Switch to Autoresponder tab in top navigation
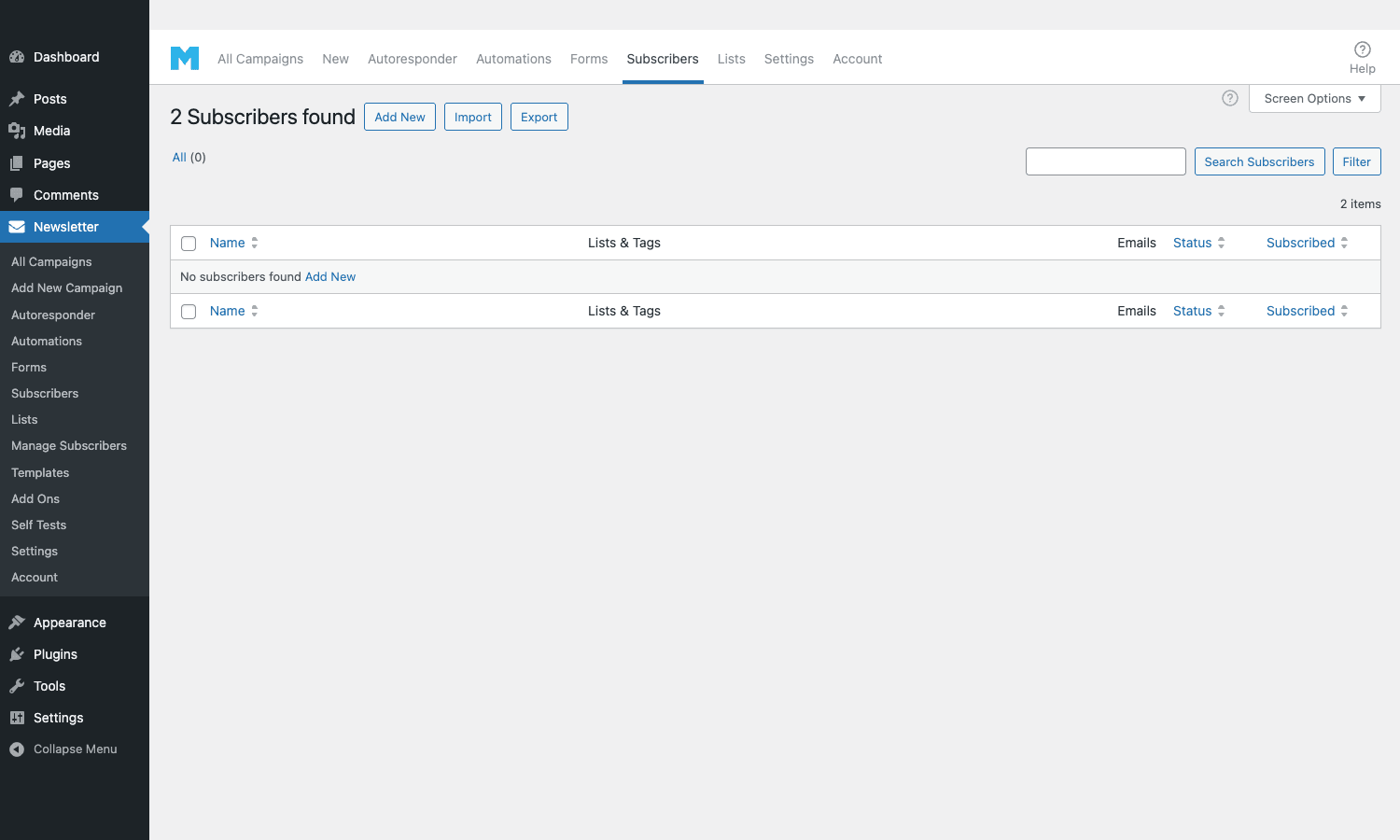 point(413,59)
